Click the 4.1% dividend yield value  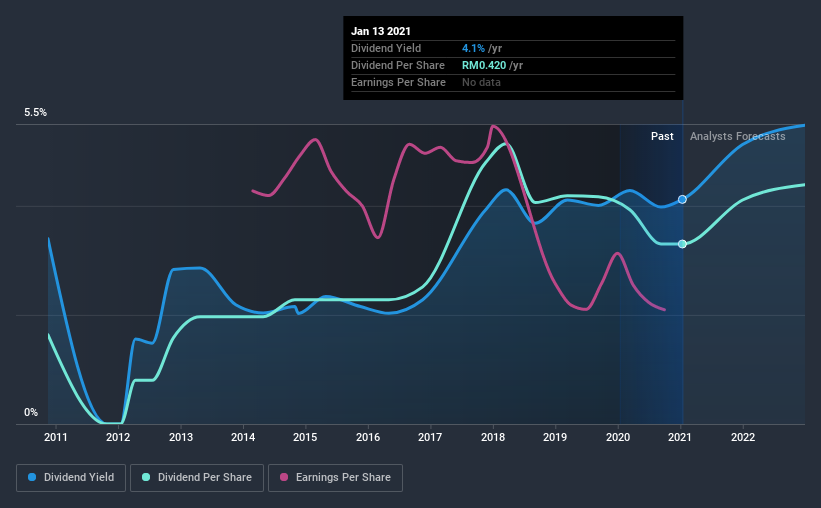(x=473, y=48)
